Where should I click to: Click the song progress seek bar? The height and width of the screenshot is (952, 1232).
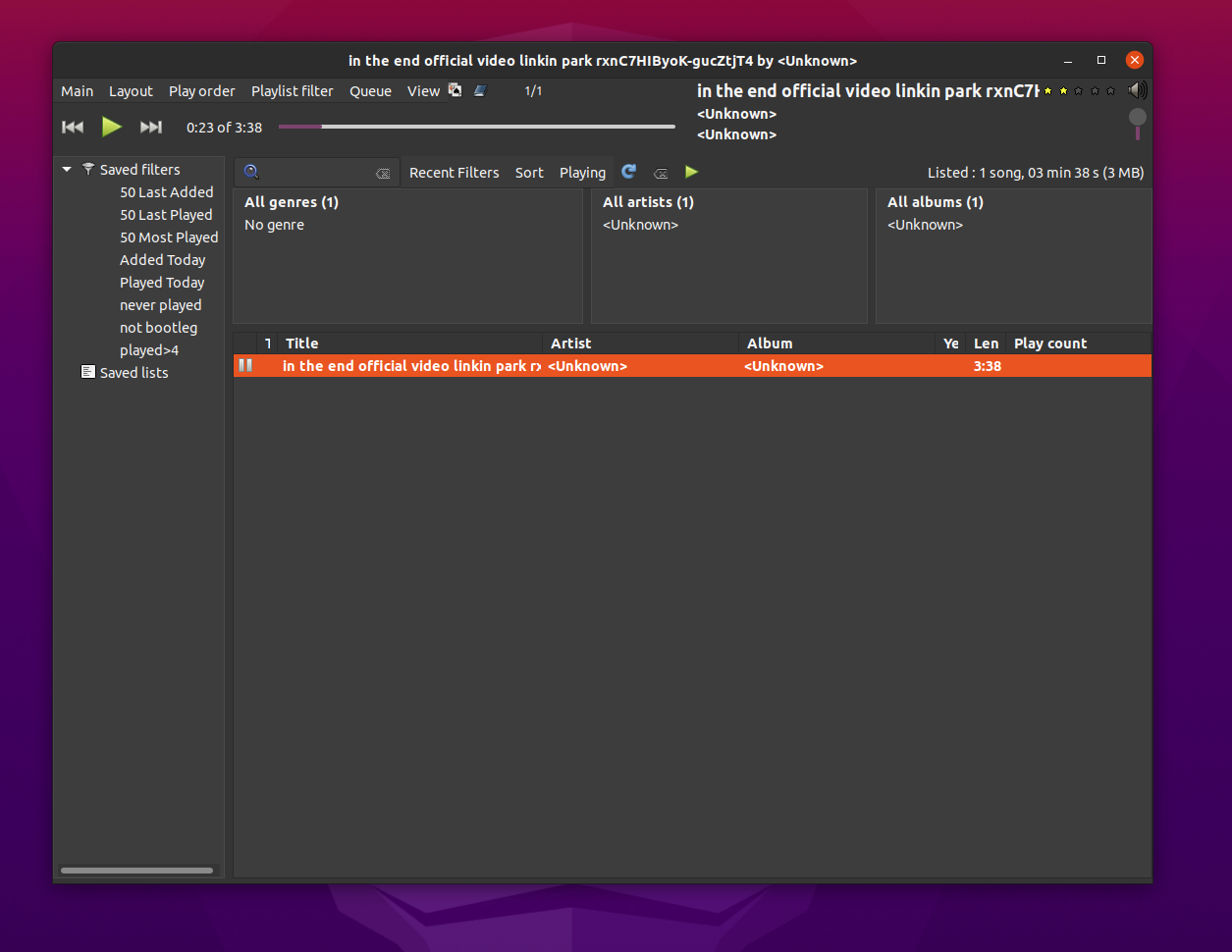click(x=477, y=127)
